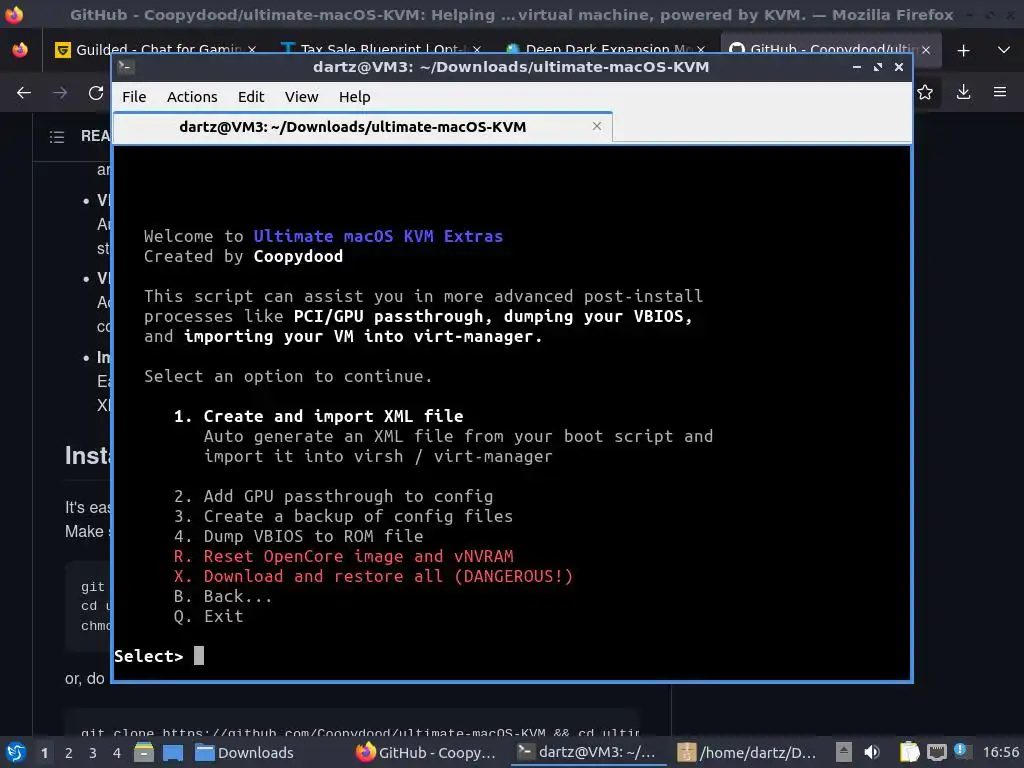Close the Tax Sale Blueprint tab
Screen dimensions: 1024x768
(x=477, y=50)
